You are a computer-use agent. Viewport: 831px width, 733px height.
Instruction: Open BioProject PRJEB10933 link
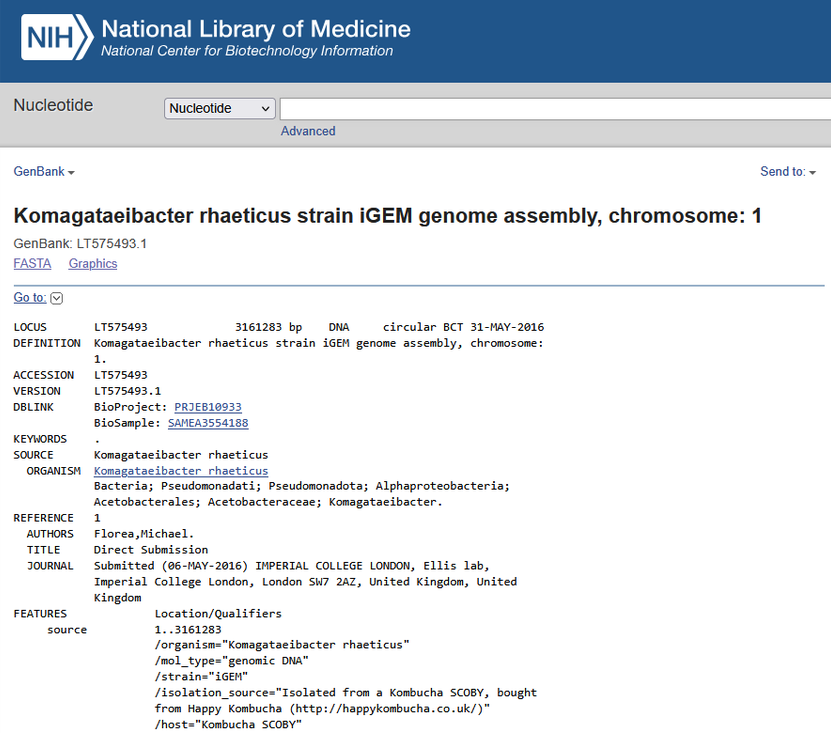pyautogui.click(x=208, y=407)
